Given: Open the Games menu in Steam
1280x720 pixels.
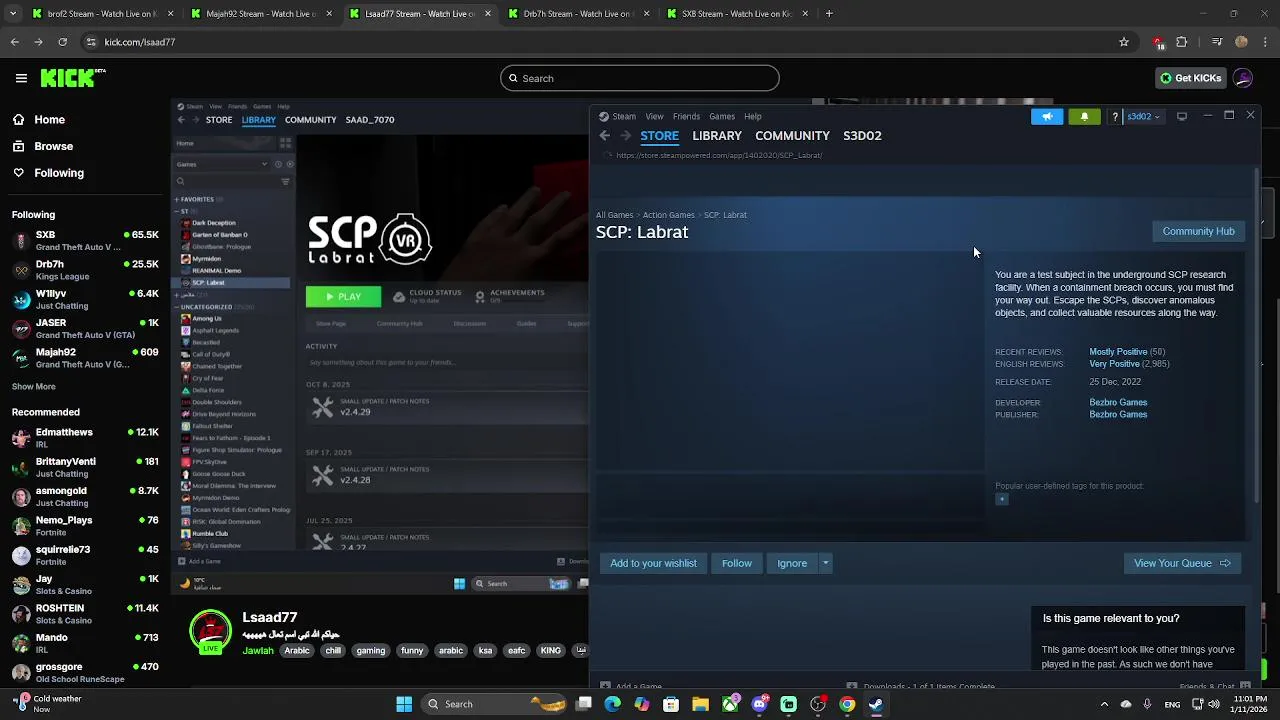Looking at the screenshot, I should tap(722, 117).
